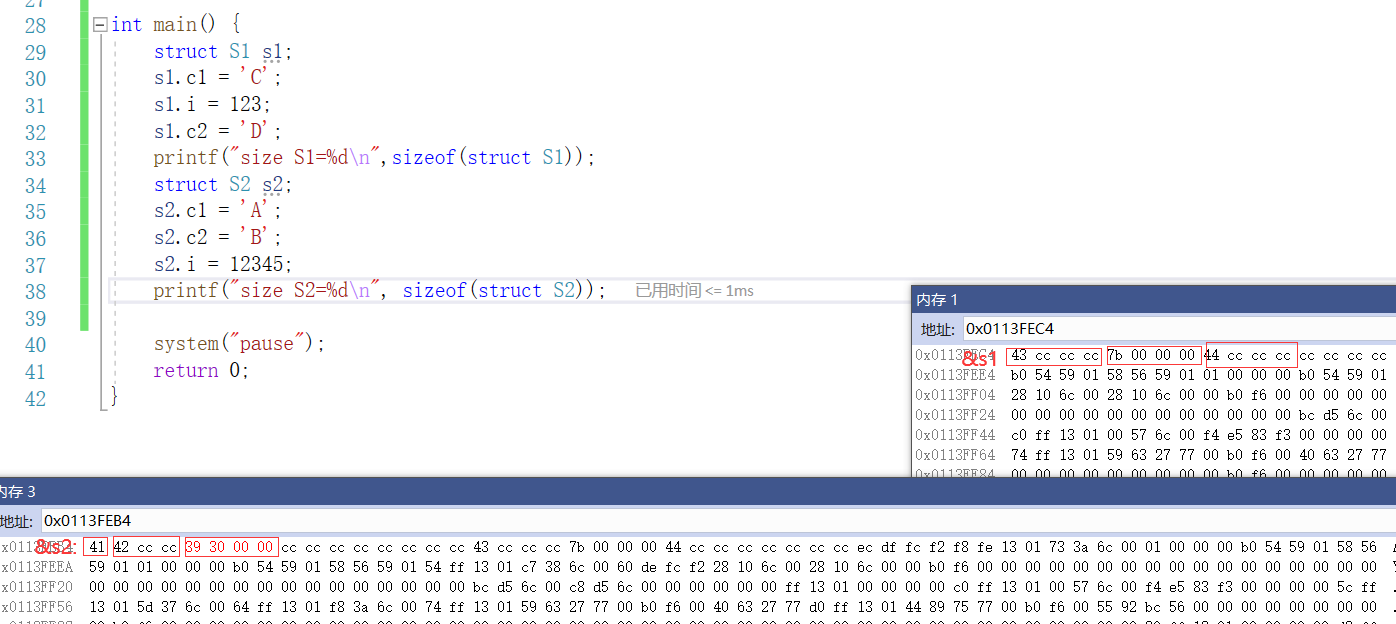Image resolution: width=1396 pixels, height=624 pixels.
Task: Click the s1.c1 = 'C' statement
Action: 218,78
